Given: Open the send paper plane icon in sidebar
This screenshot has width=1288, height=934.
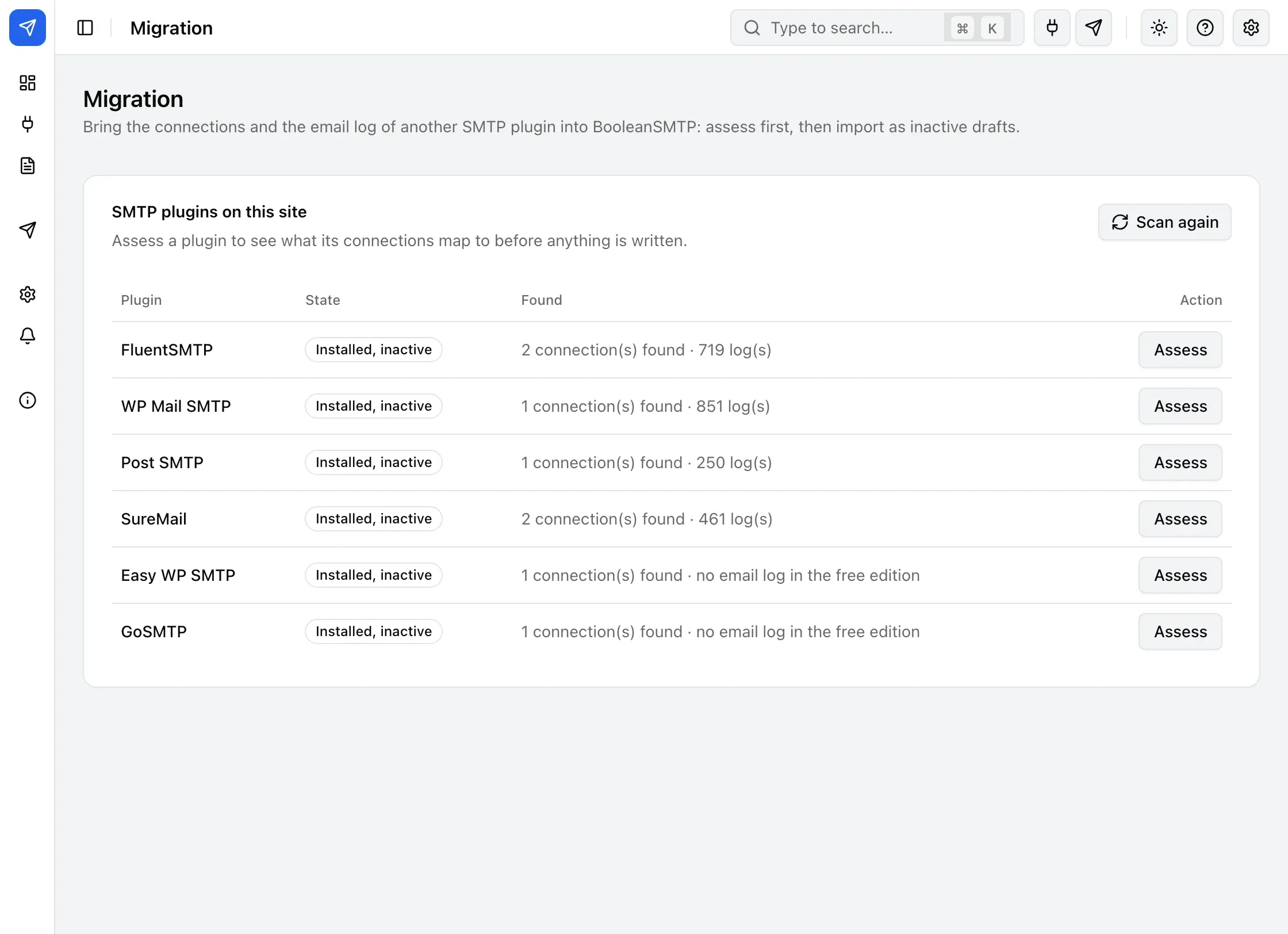Looking at the screenshot, I should pos(28,230).
